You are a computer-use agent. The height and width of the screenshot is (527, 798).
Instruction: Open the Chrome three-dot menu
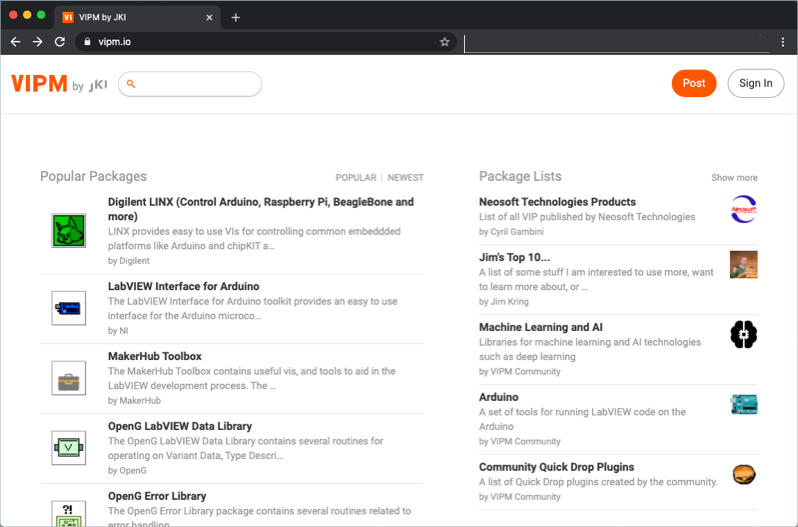point(783,42)
